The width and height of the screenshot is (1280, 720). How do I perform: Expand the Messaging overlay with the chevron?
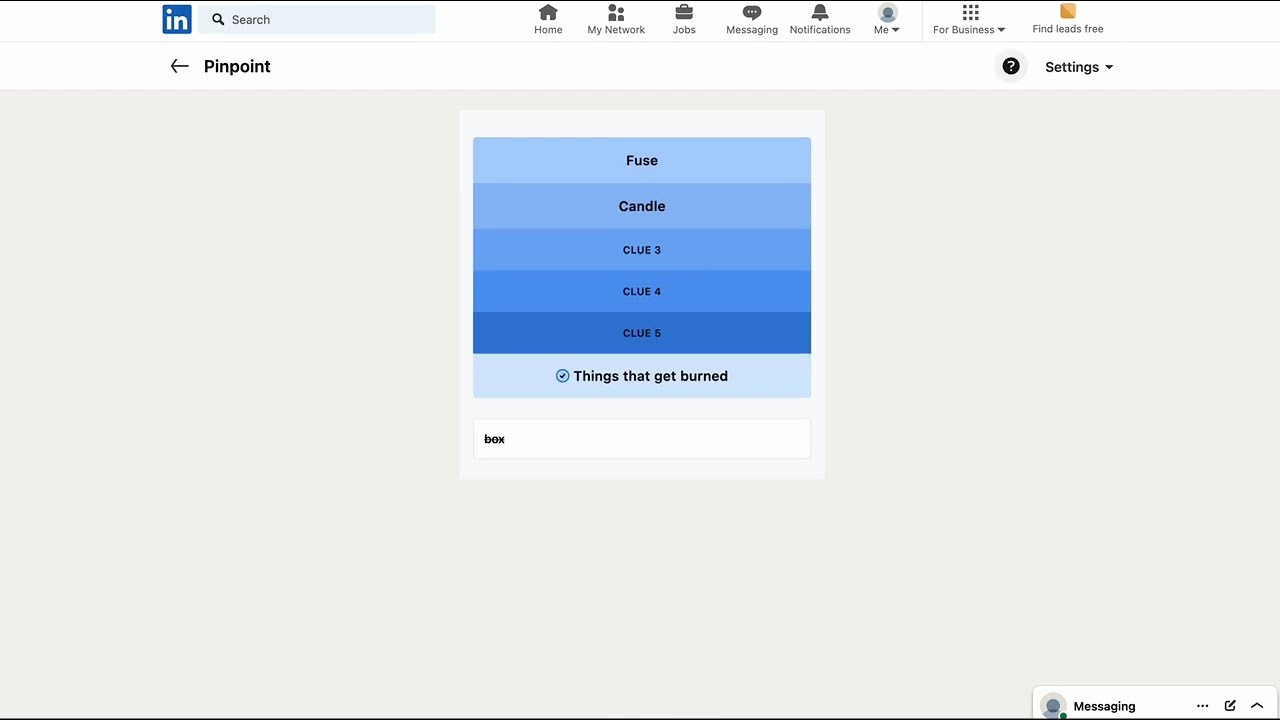pos(1257,706)
